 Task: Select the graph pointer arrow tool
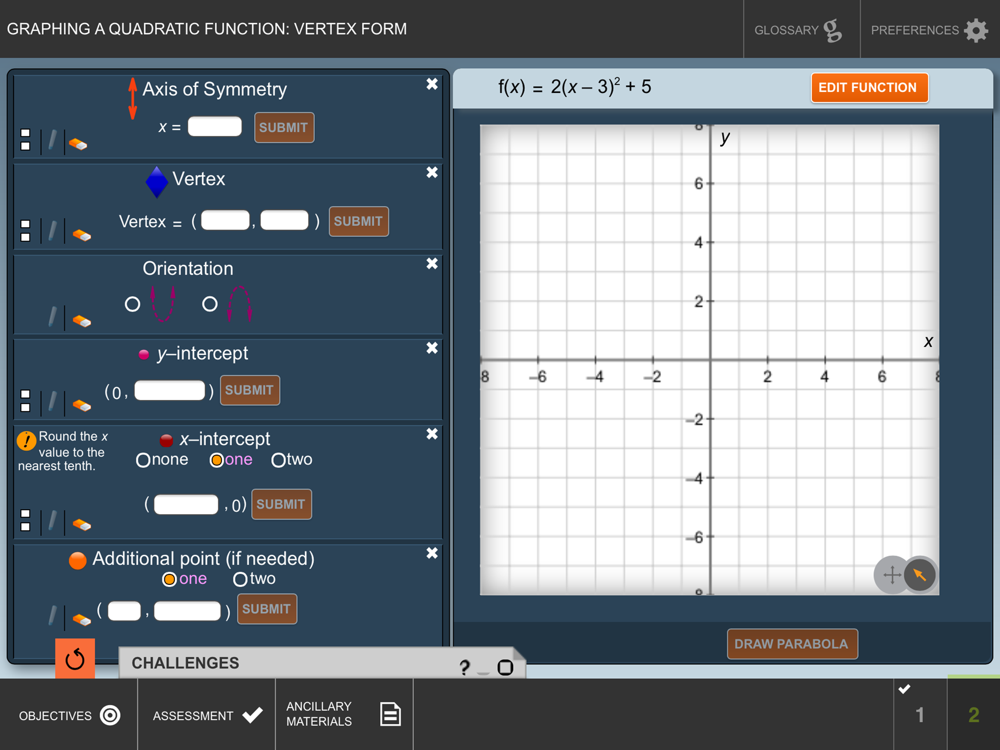[x=920, y=575]
